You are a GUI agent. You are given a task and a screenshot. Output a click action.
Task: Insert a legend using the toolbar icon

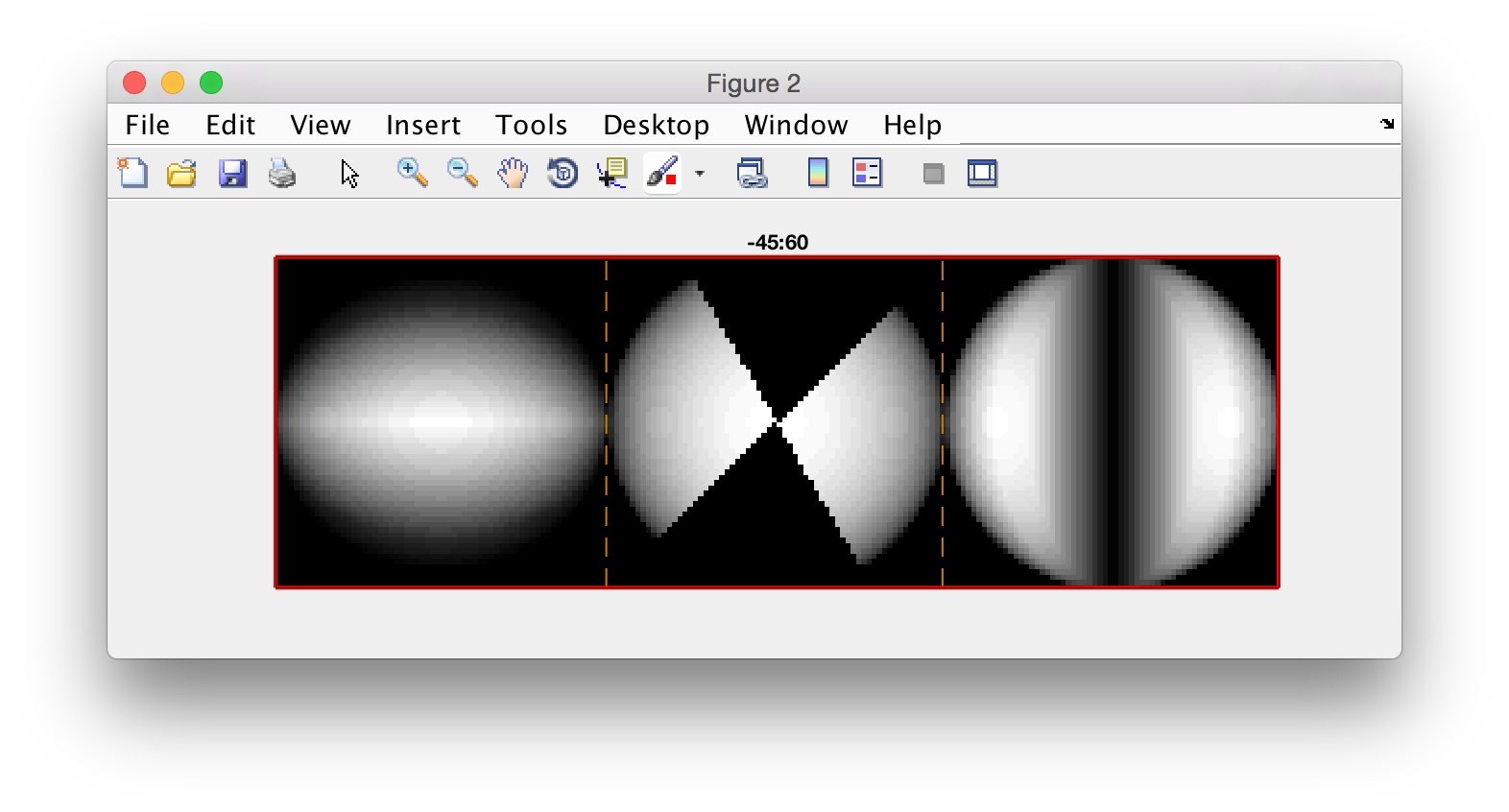point(868,174)
